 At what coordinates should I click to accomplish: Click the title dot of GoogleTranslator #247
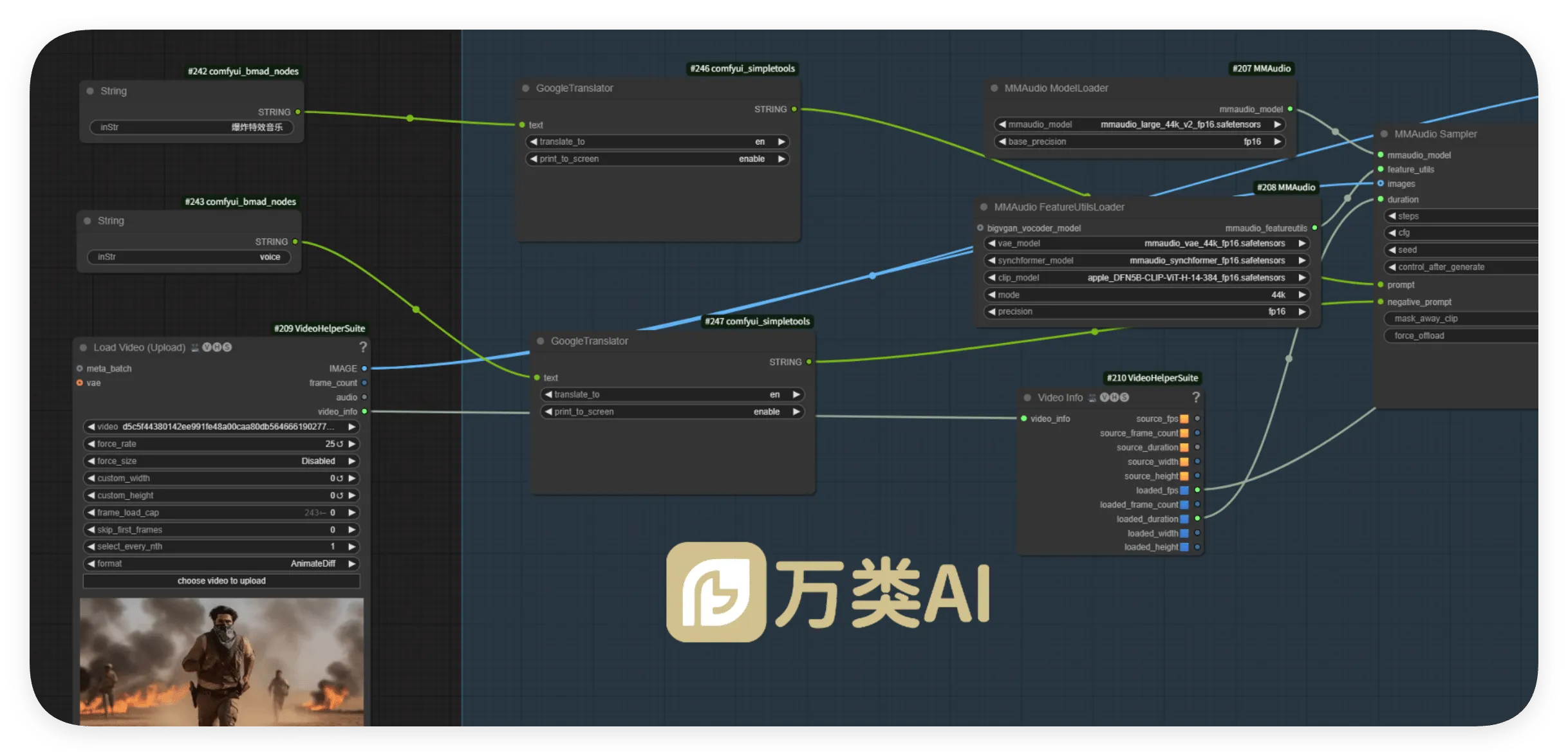(x=541, y=341)
